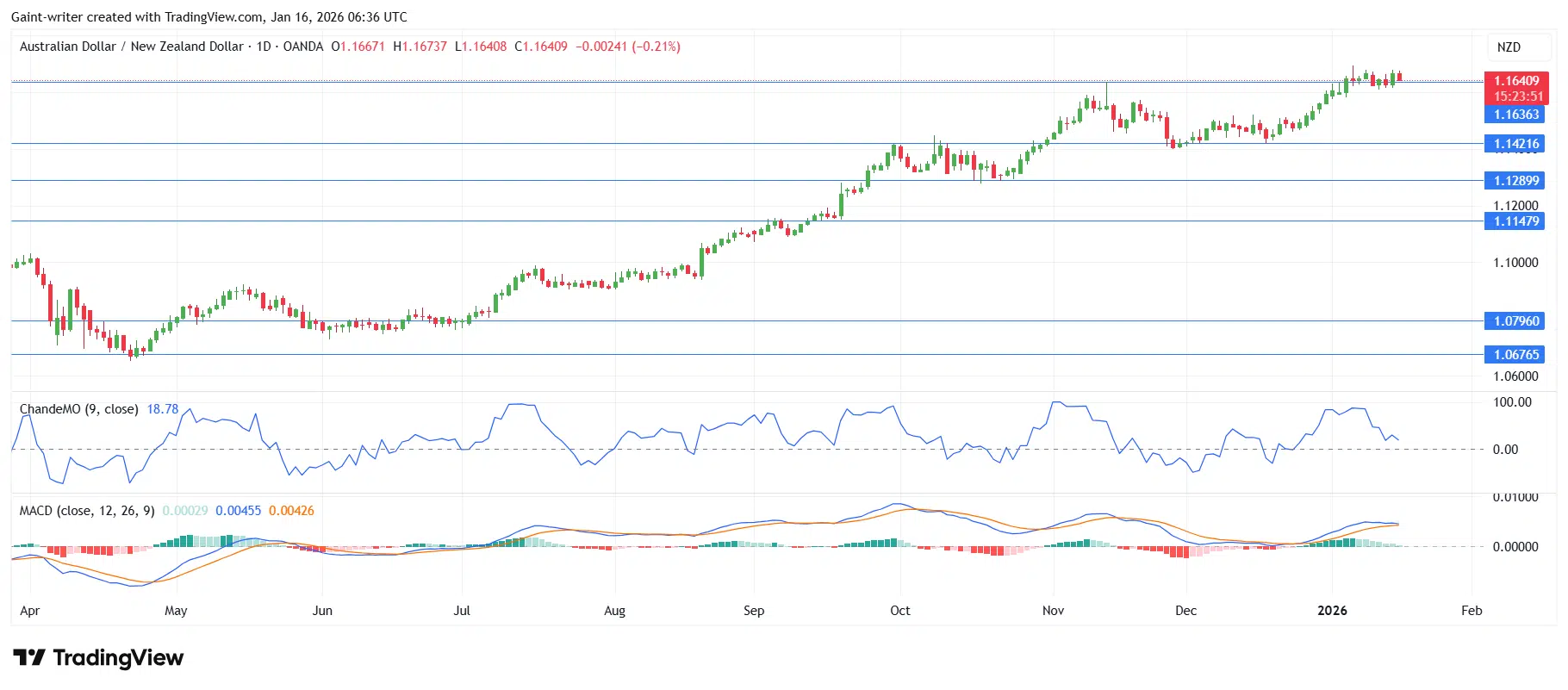This screenshot has height=690, width=1568.
Task: Open the NZD currency selector
Action: [1508, 47]
